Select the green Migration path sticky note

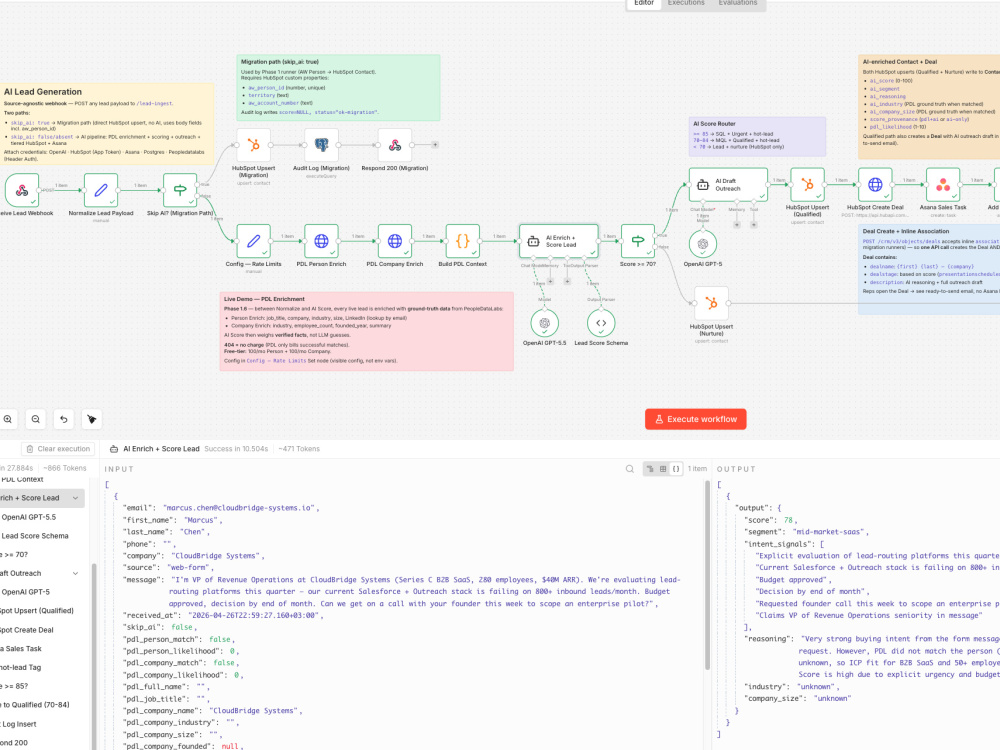tap(338, 87)
